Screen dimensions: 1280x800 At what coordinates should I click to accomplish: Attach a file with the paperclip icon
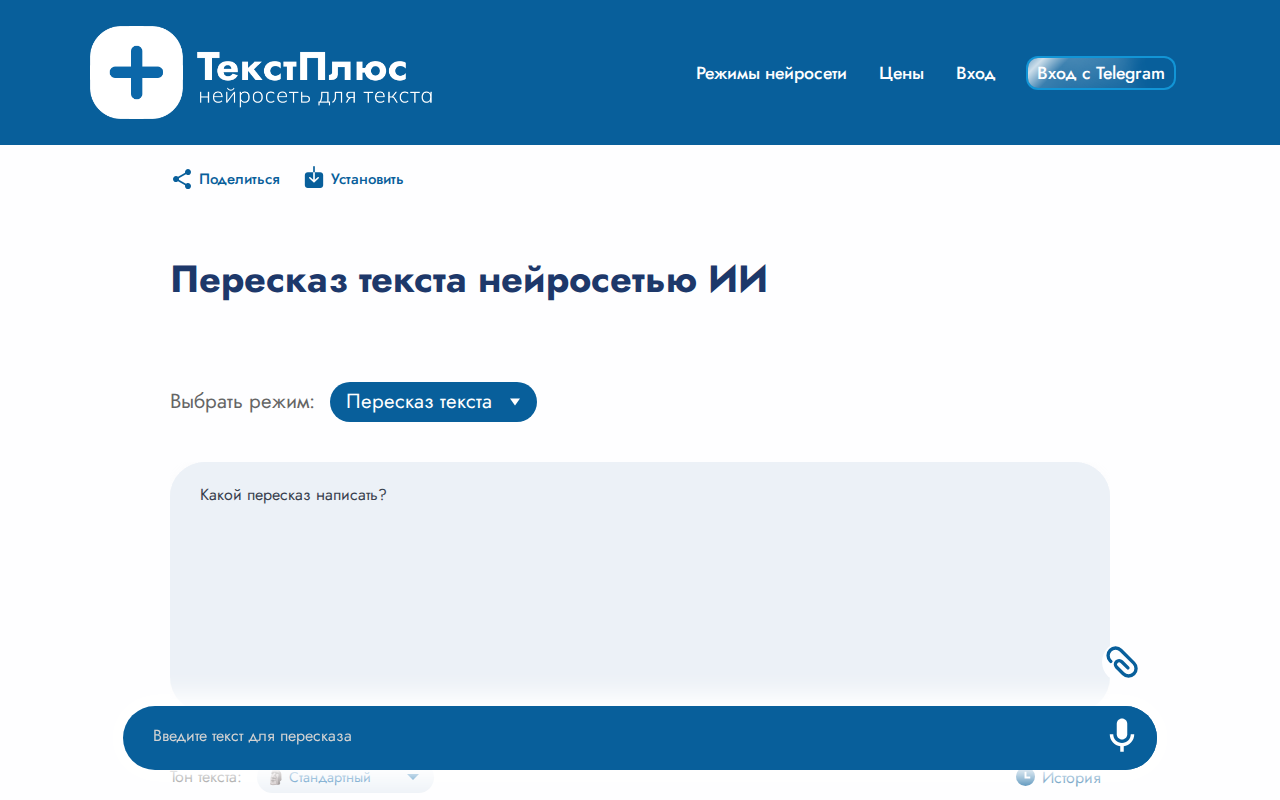point(1122,662)
